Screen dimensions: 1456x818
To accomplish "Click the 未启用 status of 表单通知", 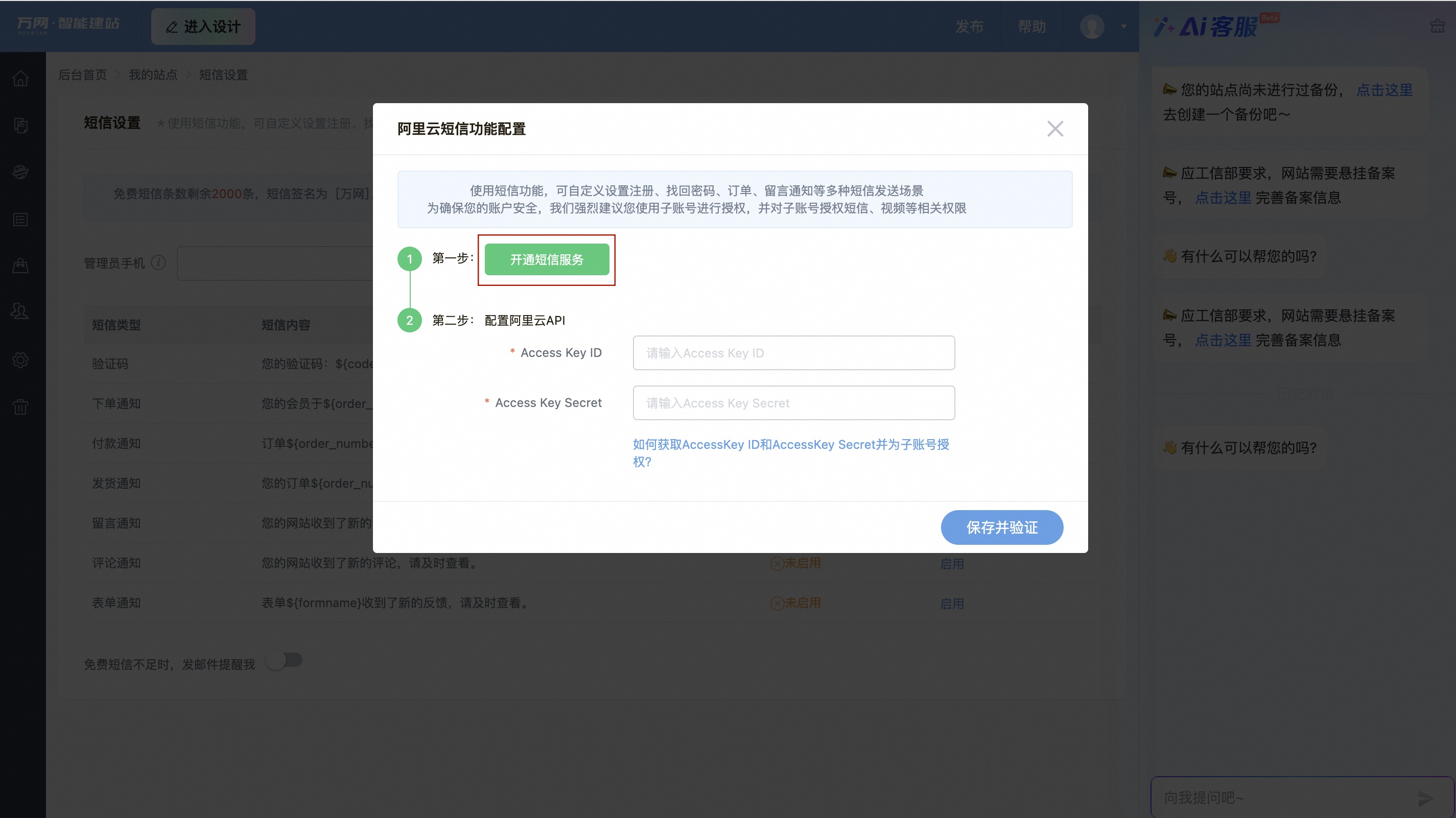I will (795, 604).
